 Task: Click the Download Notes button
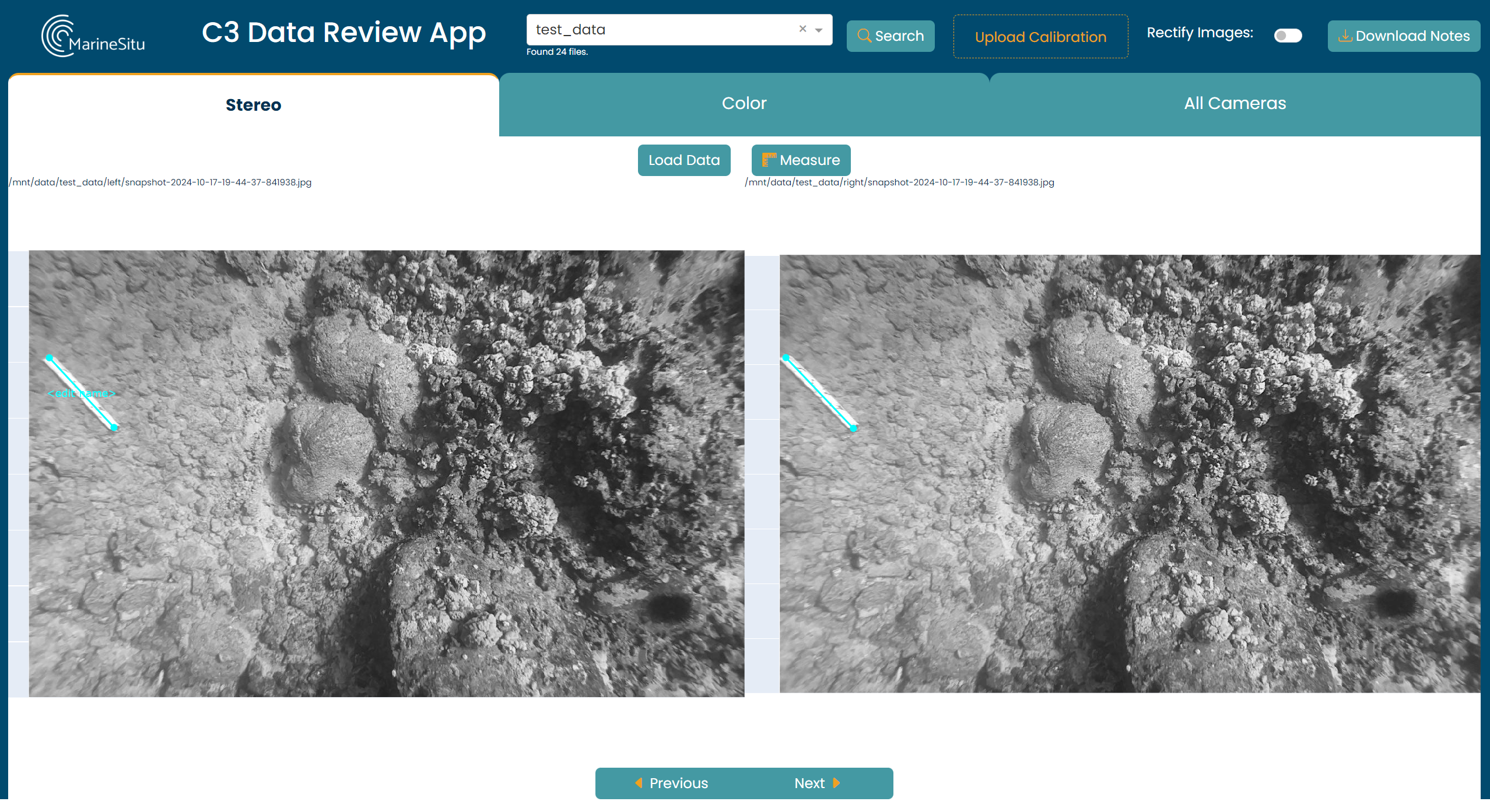pos(1403,36)
